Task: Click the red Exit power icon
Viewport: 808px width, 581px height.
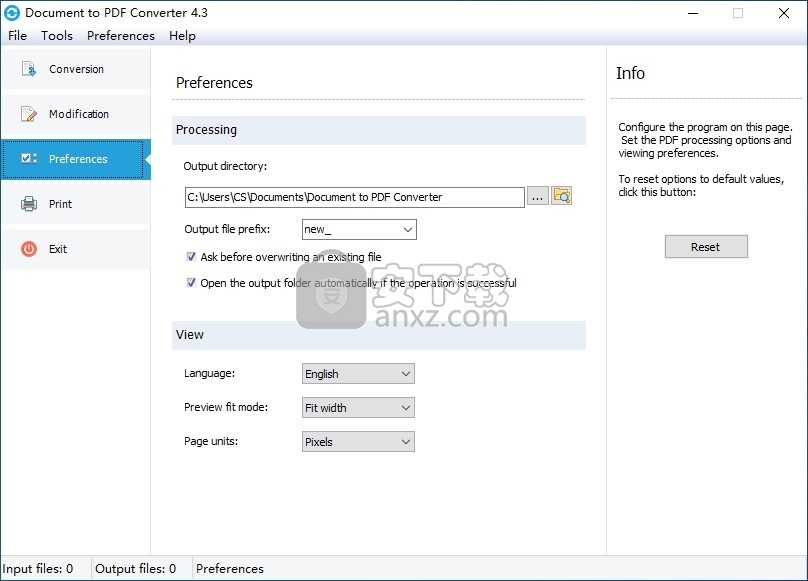Action: pos(29,249)
